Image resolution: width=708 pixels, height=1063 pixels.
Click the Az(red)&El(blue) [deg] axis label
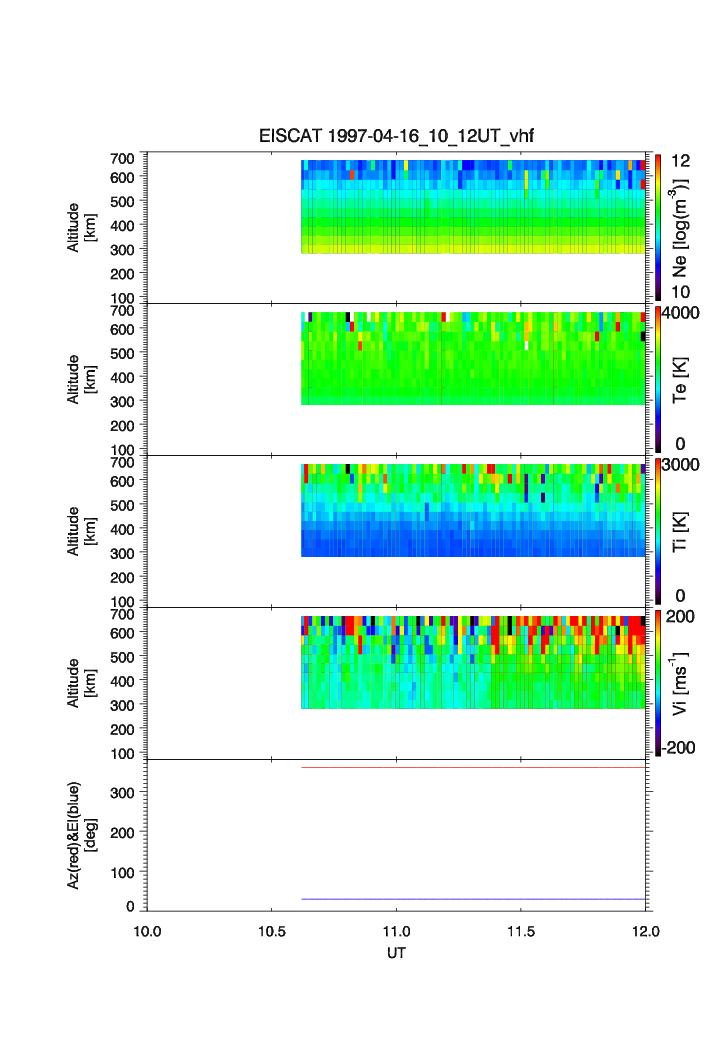click(x=82, y=835)
